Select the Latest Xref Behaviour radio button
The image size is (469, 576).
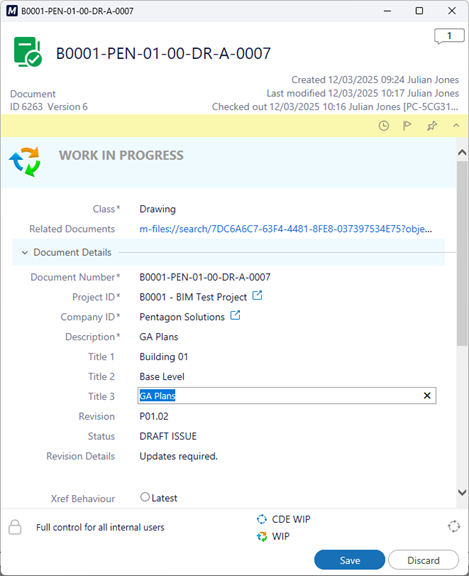pos(145,497)
